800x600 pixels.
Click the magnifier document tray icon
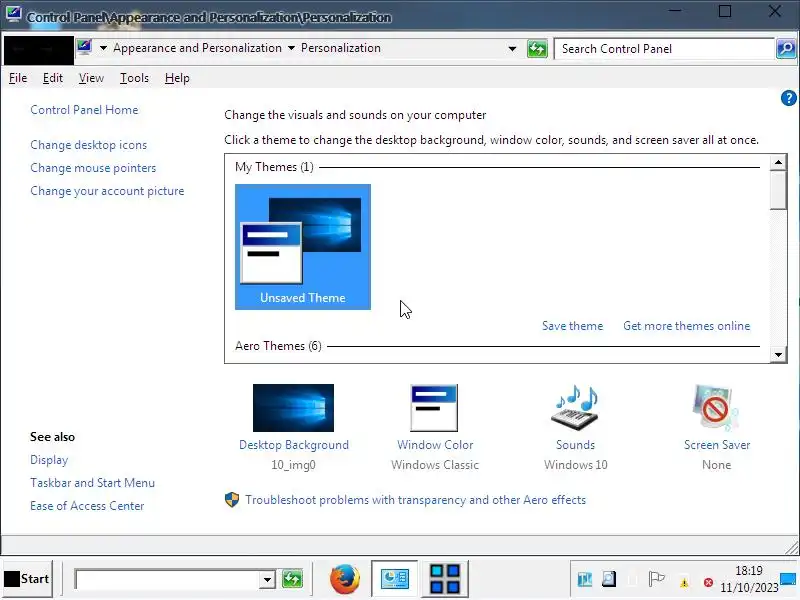coord(609,579)
